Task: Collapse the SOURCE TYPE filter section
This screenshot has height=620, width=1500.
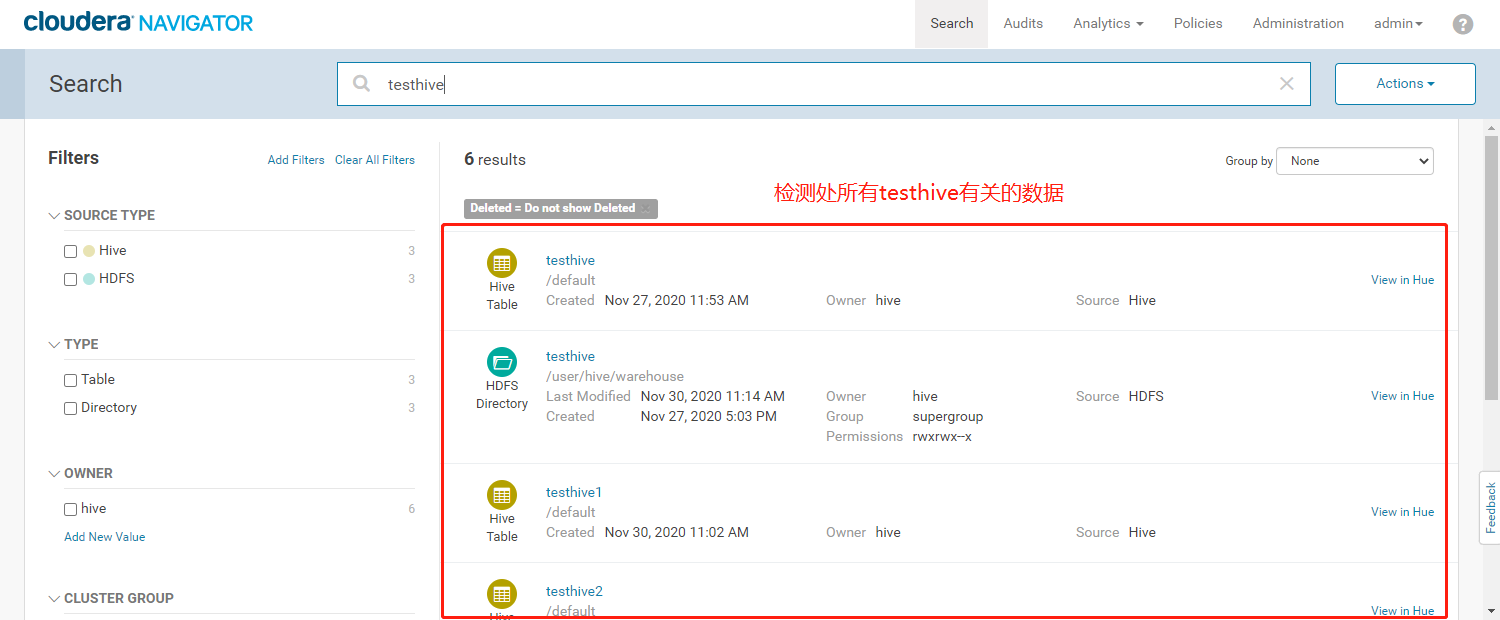Action: [x=54, y=215]
